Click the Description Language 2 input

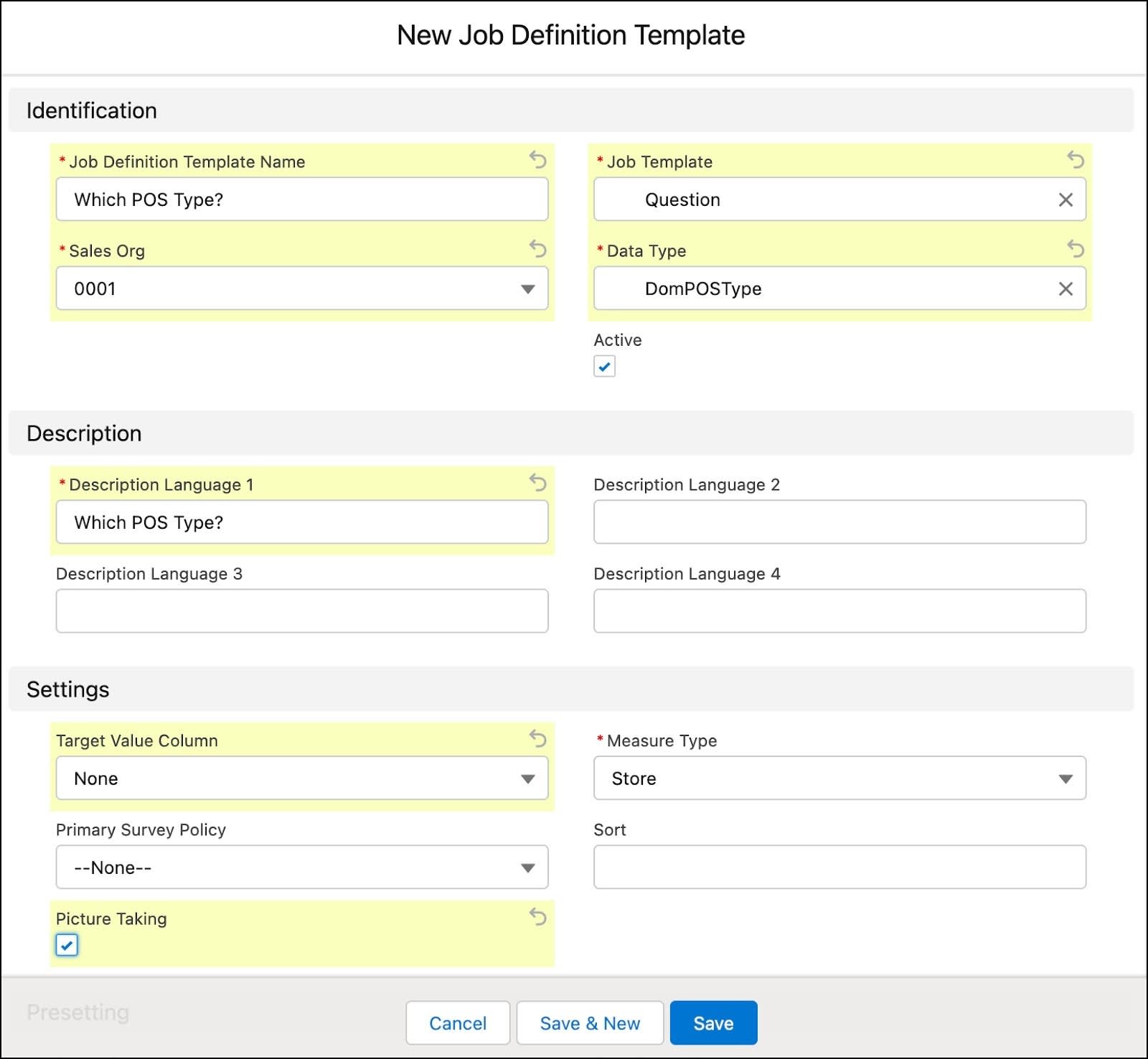pyautogui.click(x=839, y=522)
